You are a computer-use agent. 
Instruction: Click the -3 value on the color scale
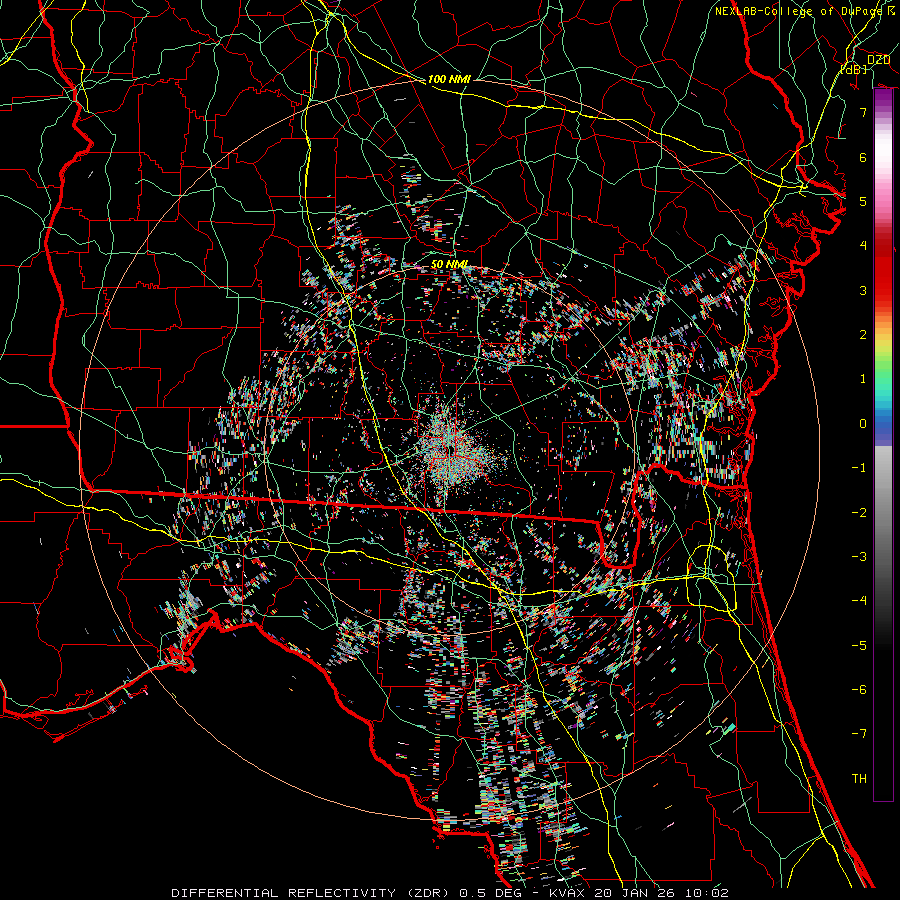(859, 557)
